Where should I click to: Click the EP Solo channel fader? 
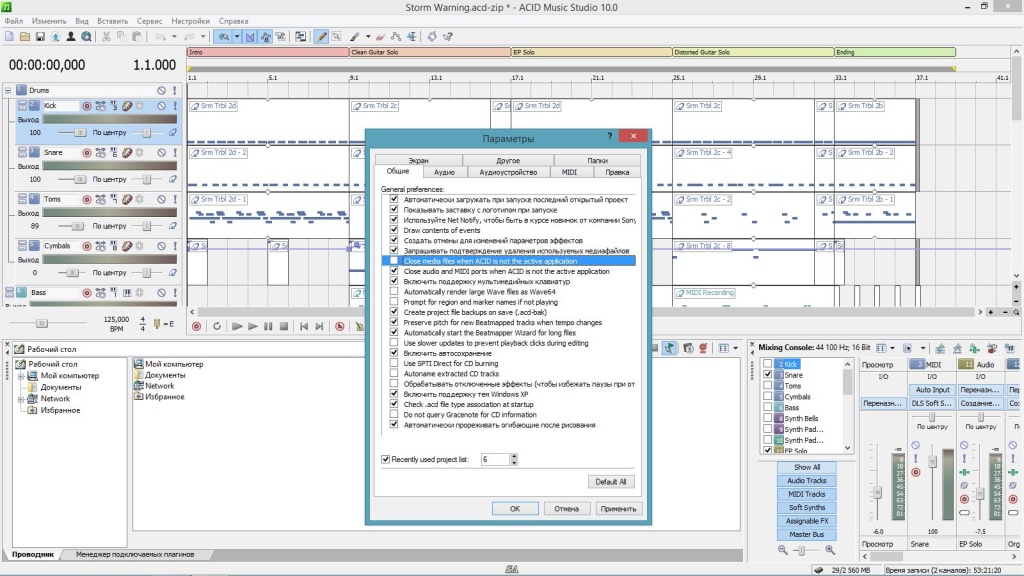(x=980, y=494)
